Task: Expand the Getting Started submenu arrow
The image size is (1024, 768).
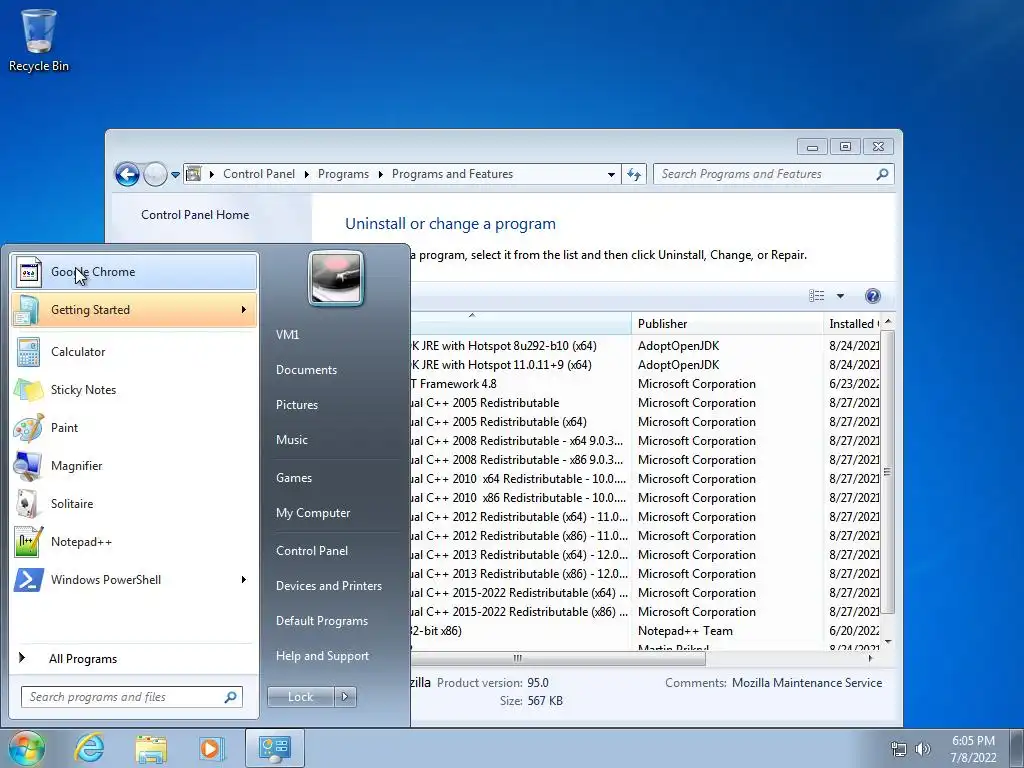Action: [x=244, y=310]
